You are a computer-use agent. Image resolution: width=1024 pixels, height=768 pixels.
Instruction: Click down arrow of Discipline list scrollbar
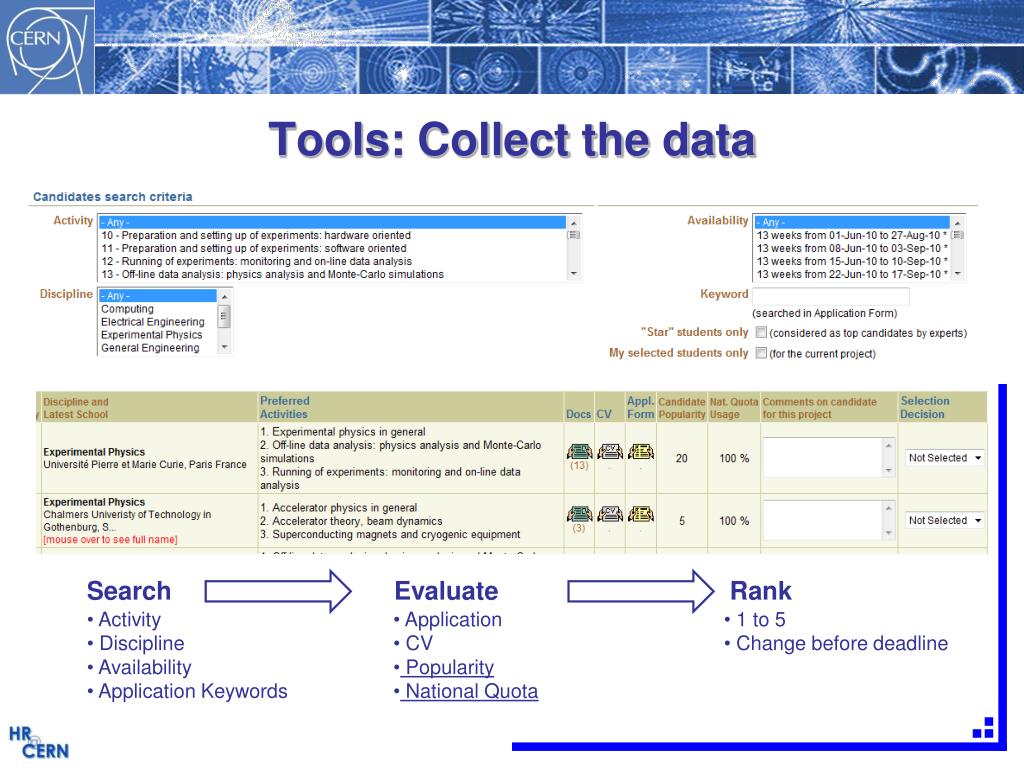click(x=224, y=347)
